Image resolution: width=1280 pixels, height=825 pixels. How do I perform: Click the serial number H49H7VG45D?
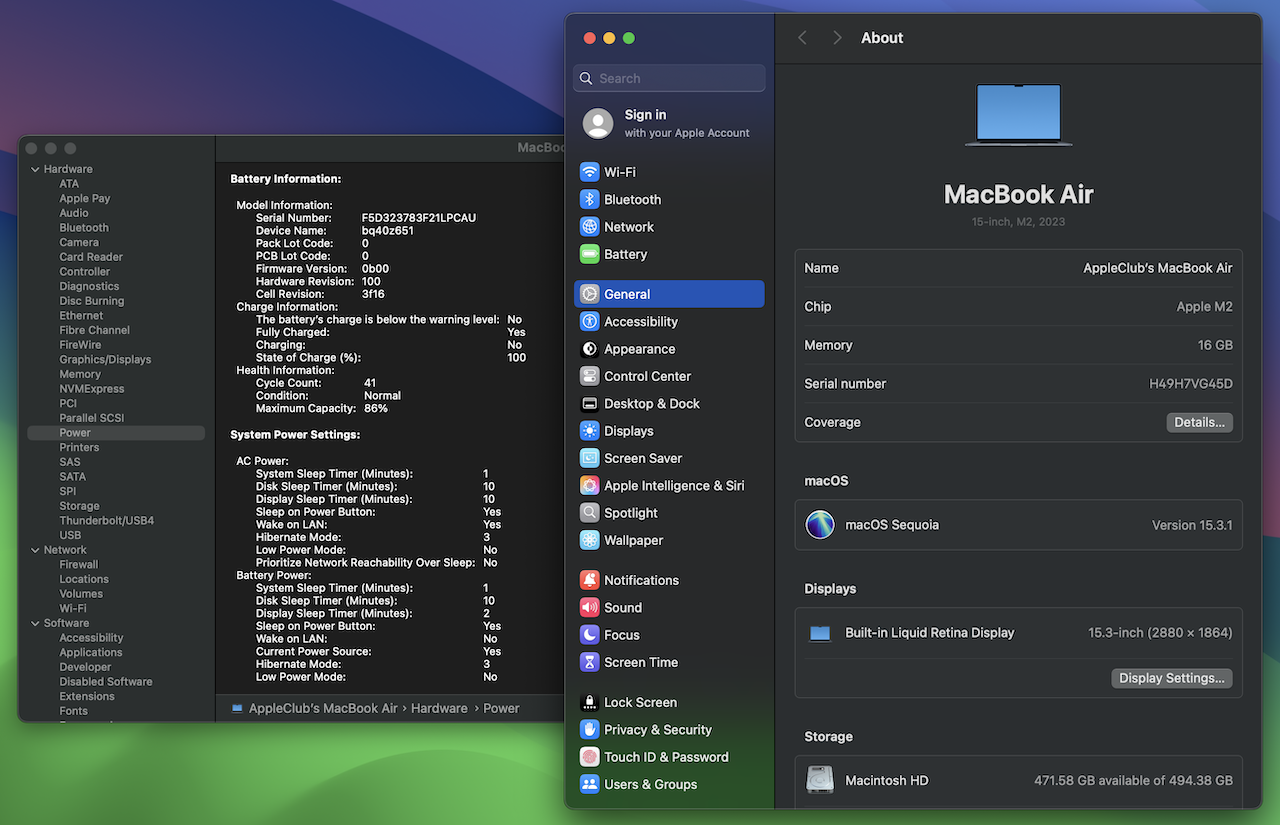(1191, 384)
